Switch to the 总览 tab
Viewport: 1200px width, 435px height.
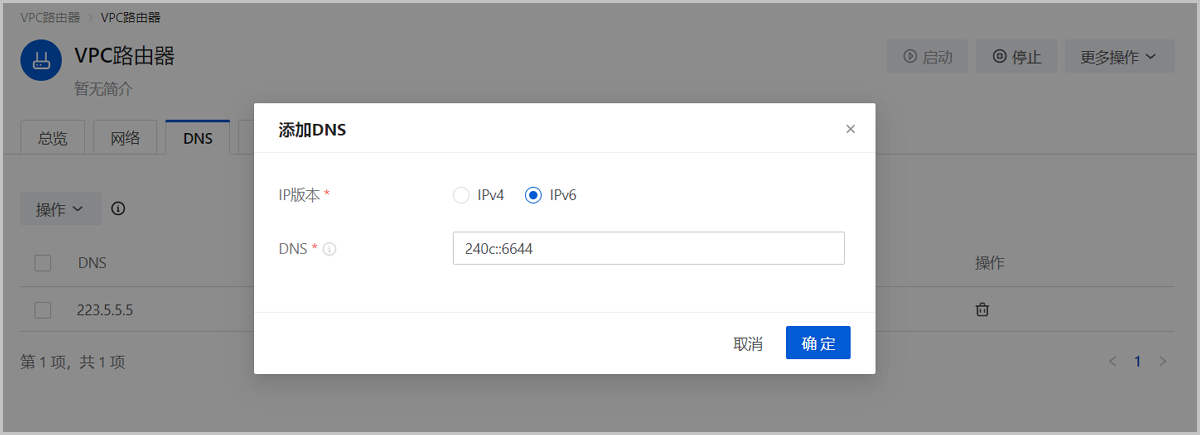(53, 138)
